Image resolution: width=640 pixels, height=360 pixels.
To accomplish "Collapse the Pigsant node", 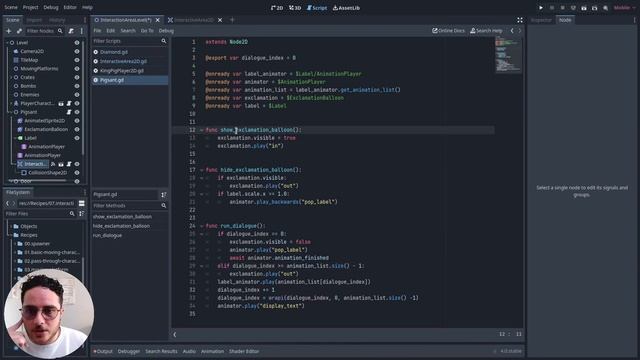I will coord(11,112).
